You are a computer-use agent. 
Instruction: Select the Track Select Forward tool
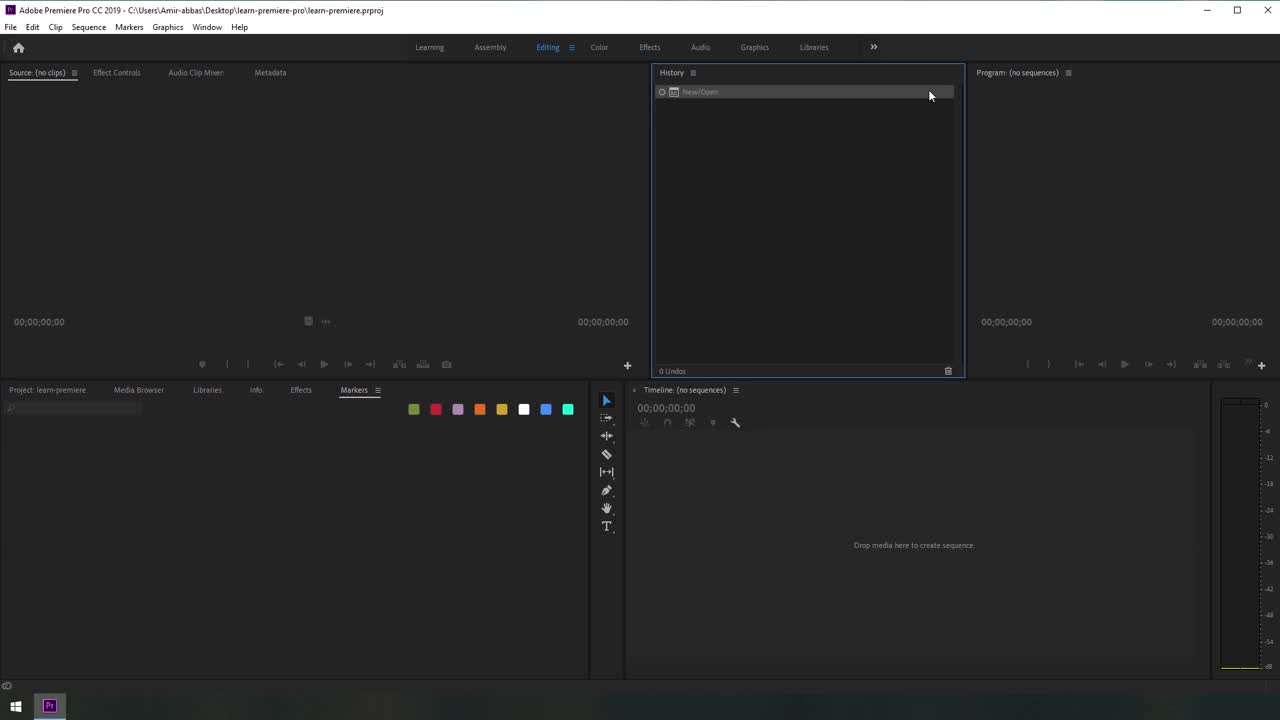pos(606,418)
